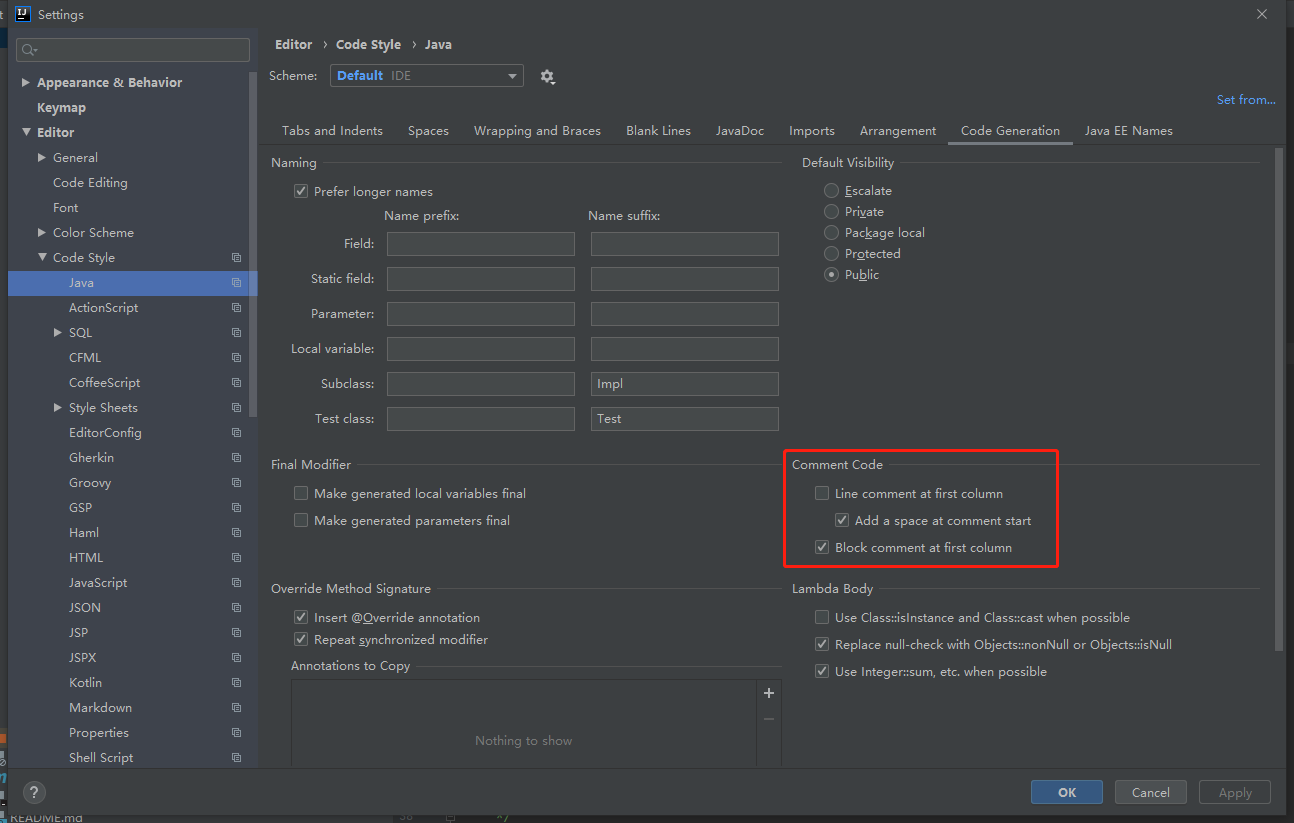
Task: Enable Make generated parameters final
Action: click(x=301, y=520)
